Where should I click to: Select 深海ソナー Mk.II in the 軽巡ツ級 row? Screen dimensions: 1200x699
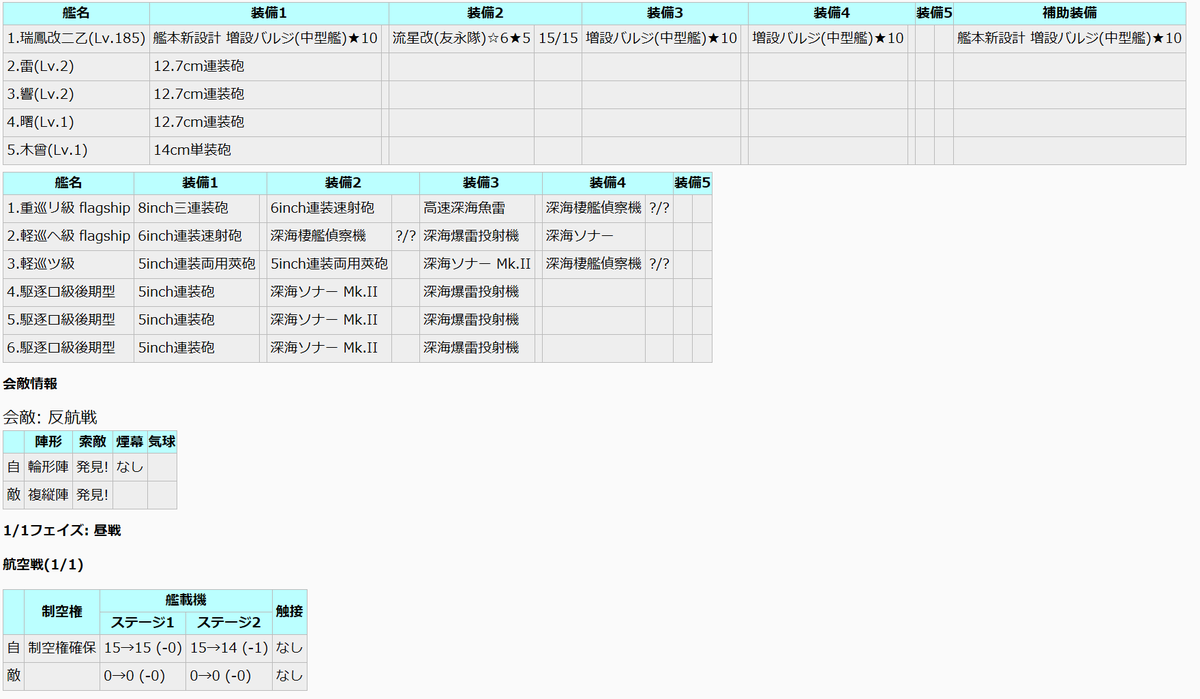(476, 265)
